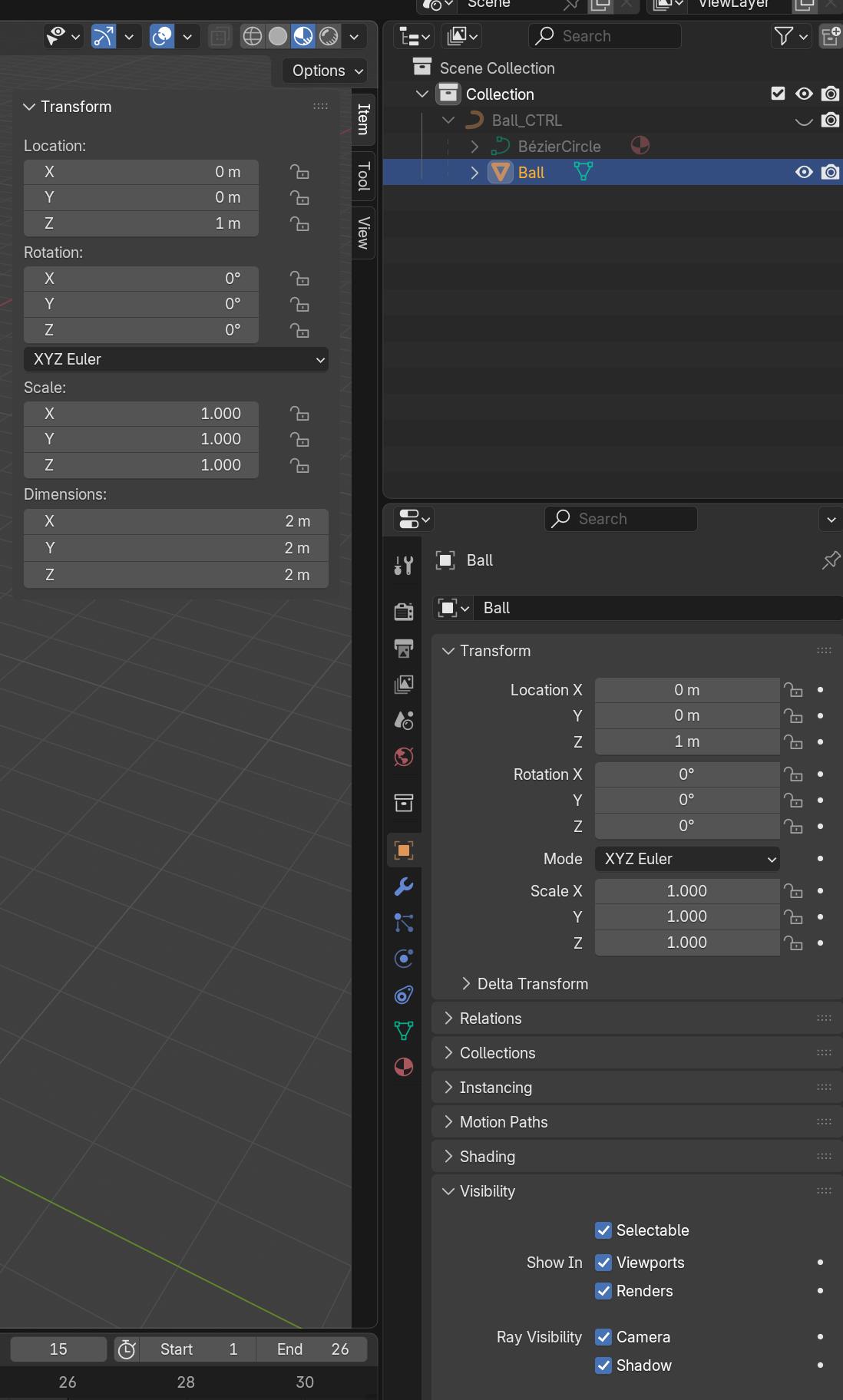Screen dimensions: 843x1400
Task: Switch to the Tool sidebar tab
Action: pos(364,177)
